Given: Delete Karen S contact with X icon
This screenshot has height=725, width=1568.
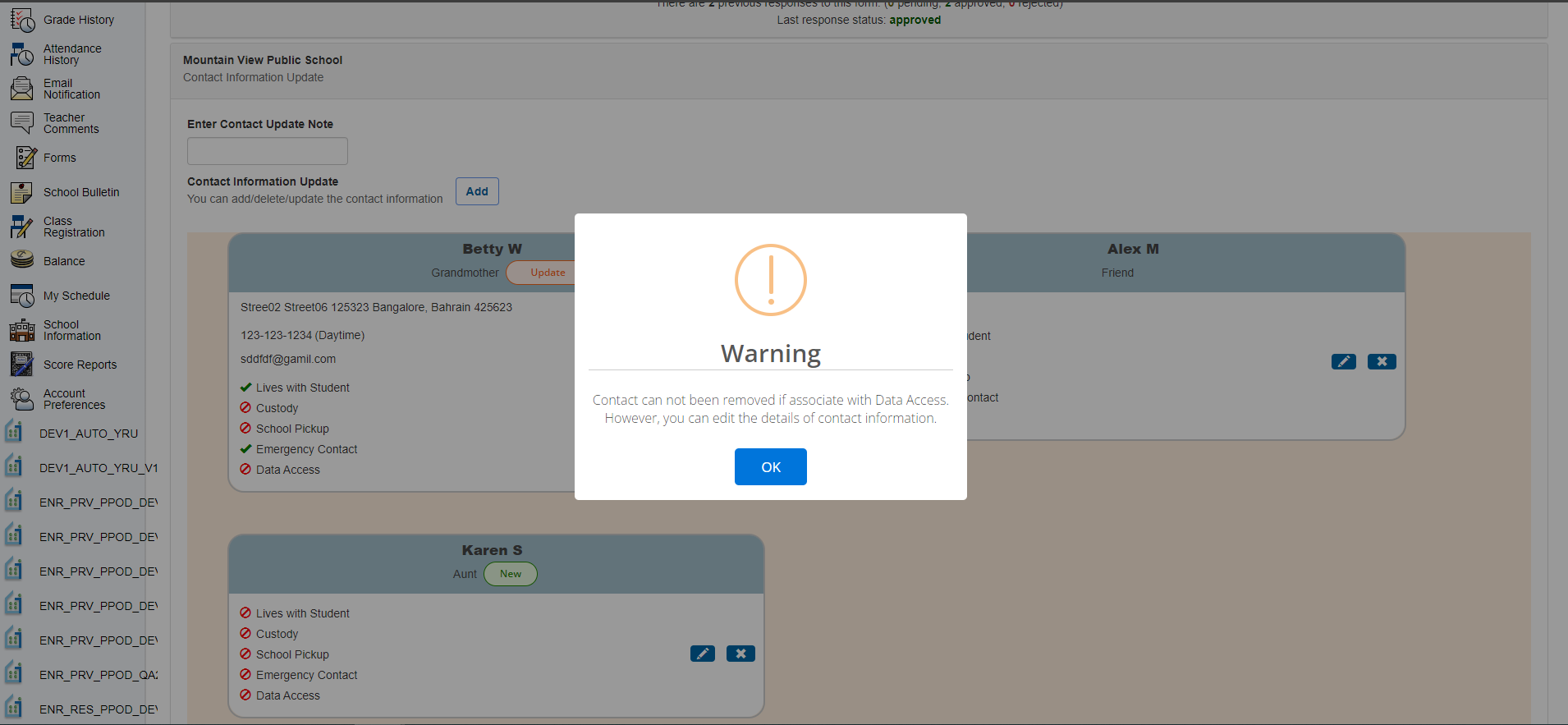Looking at the screenshot, I should pyautogui.click(x=740, y=654).
